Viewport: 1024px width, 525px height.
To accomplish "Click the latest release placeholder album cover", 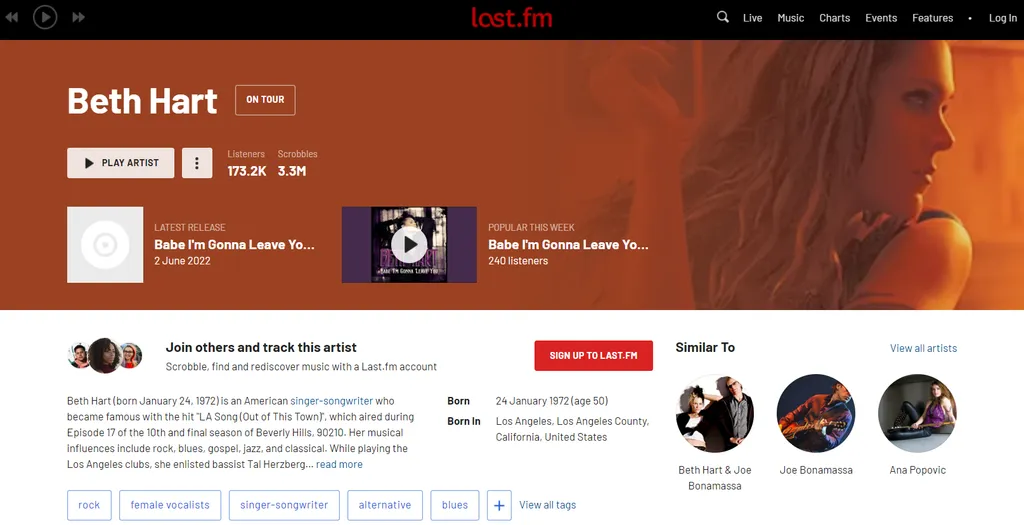I will 105,245.
